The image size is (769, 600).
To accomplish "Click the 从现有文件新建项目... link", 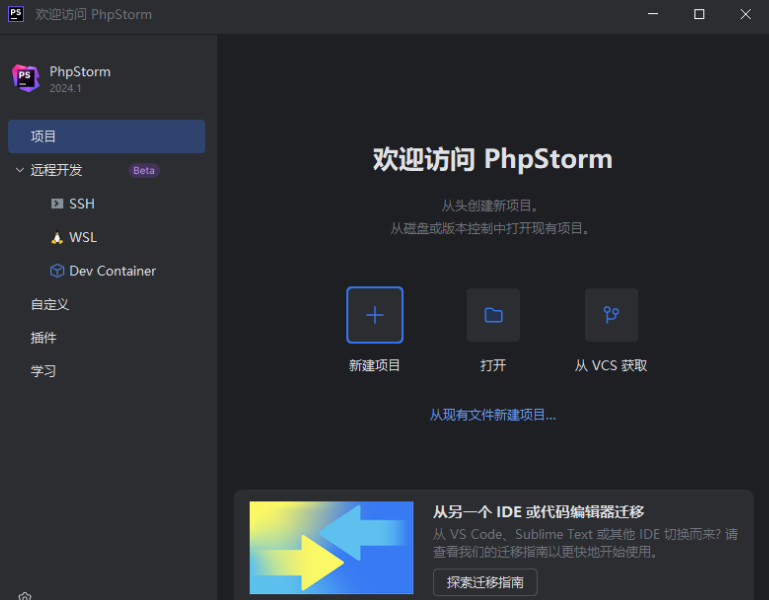I will [x=493, y=415].
